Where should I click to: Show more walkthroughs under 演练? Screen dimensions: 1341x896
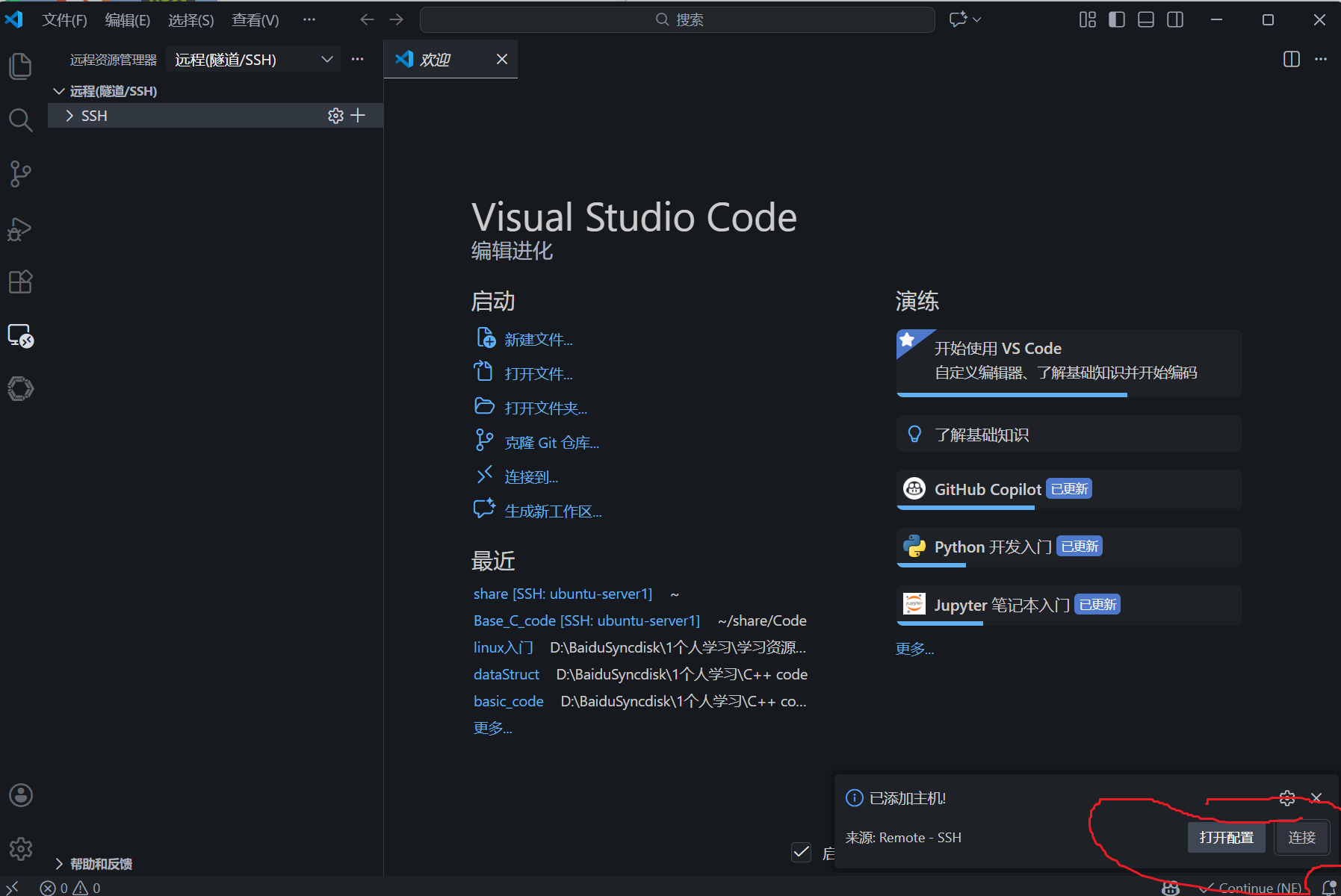pyautogui.click(x=914, y=649)
